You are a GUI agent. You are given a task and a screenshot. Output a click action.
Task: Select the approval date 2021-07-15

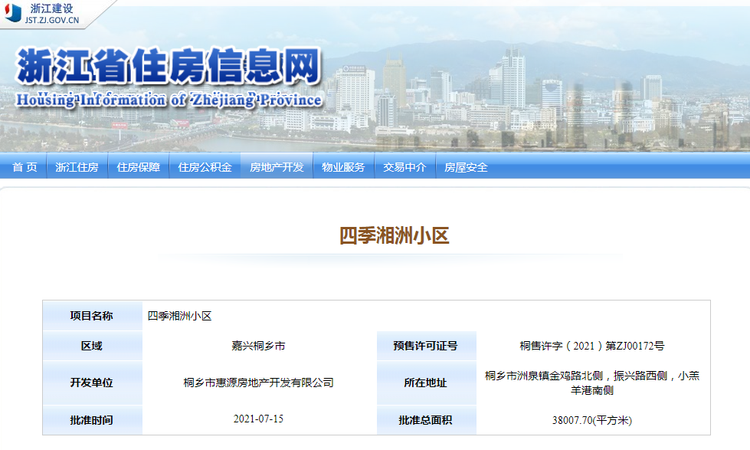(x=258, y=419)
